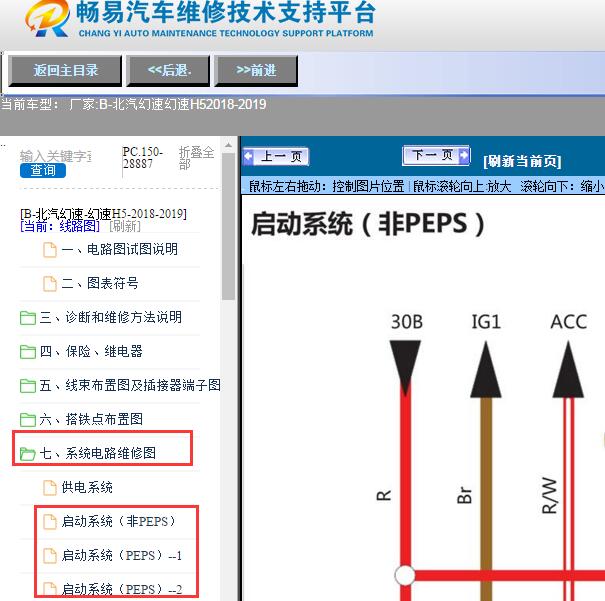
Task: Click the wire junction circle node
Action: (x=405, y=575)
